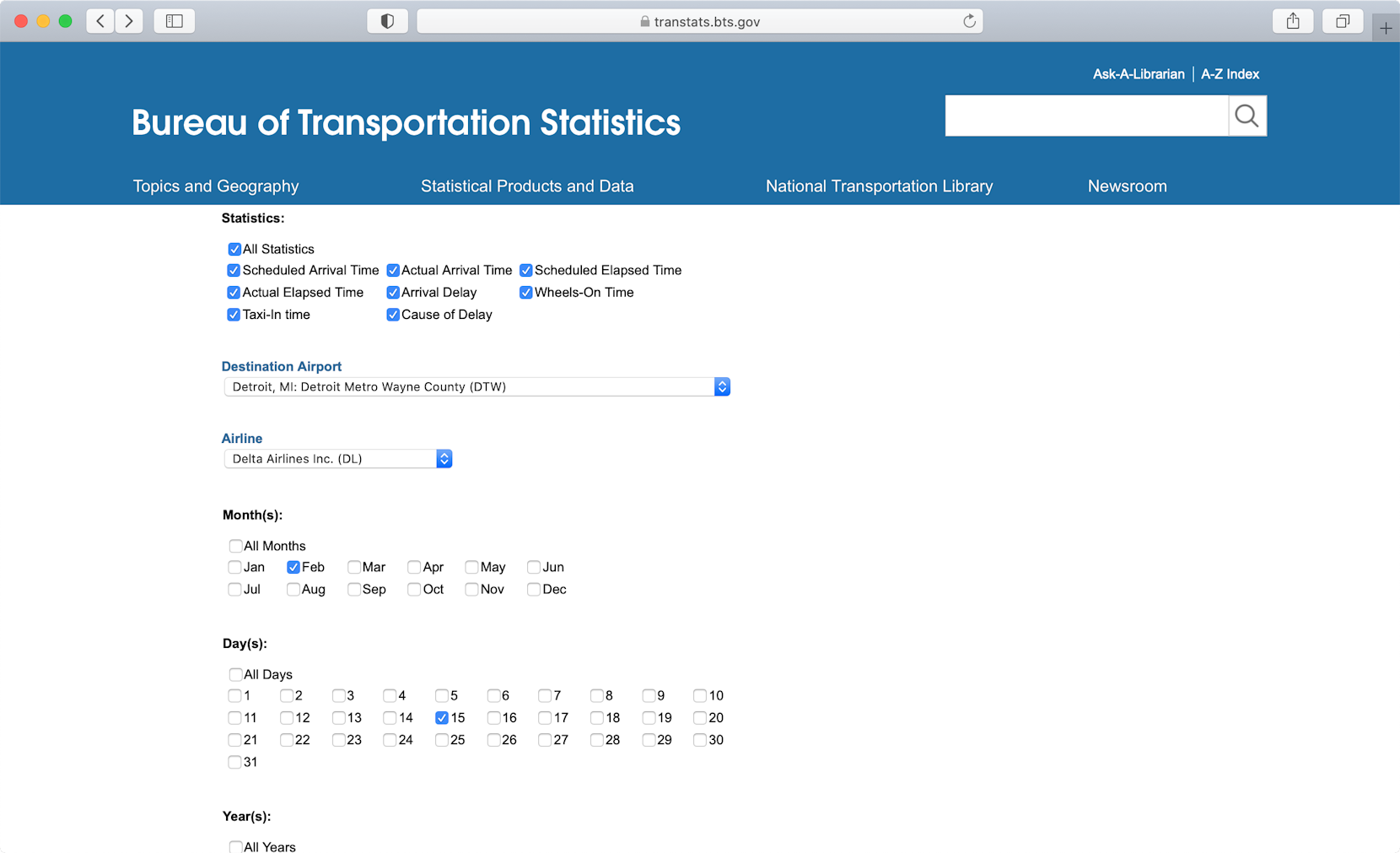Click the Destination Airport heading link

click(282, 366)
